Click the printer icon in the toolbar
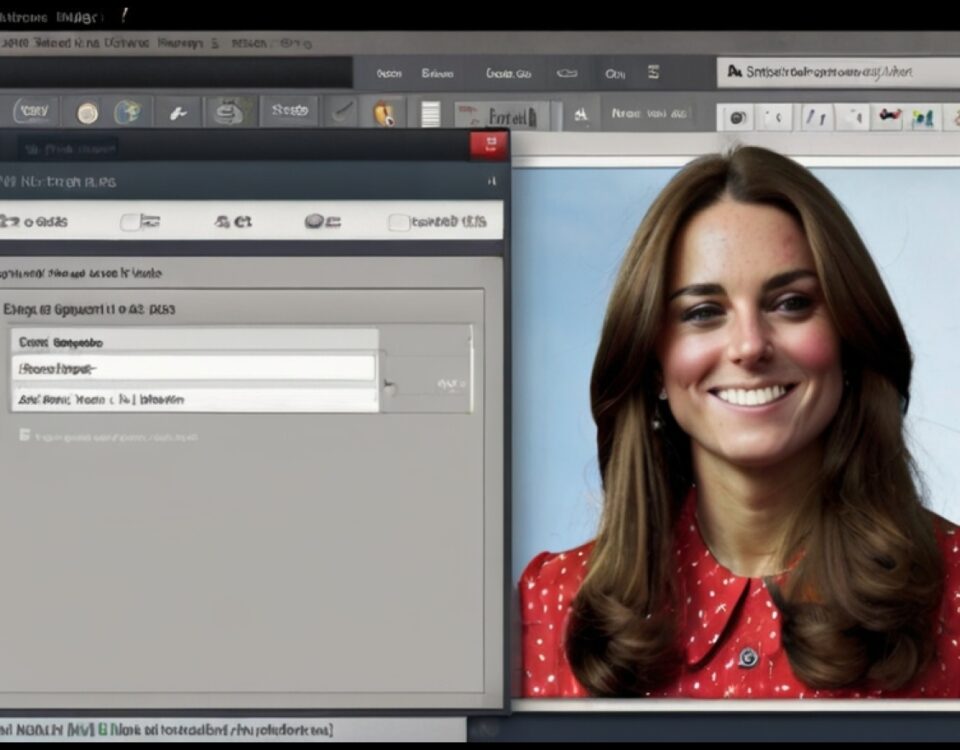This screenshot has height=750, width=960. (230, 112)
